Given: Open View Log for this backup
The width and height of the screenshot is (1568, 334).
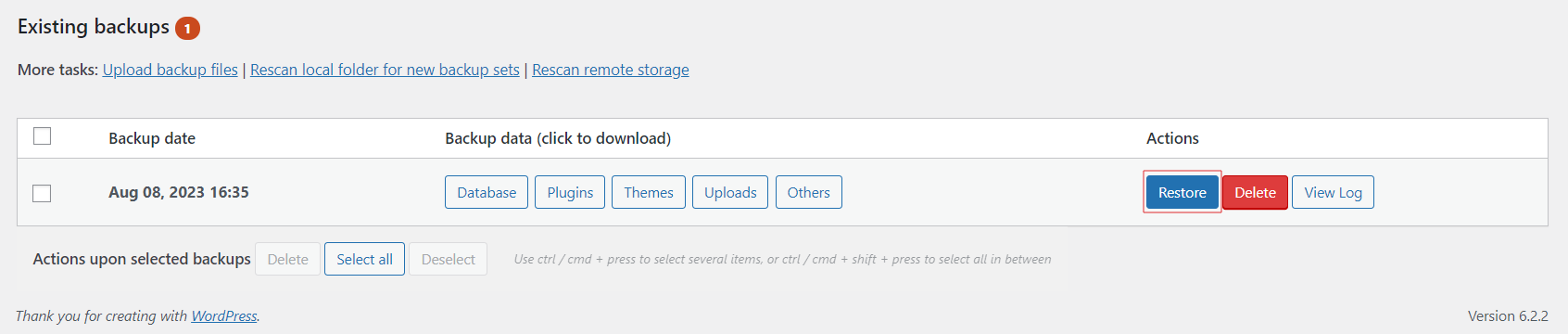Looking at the screenshot, I should tap(1333, 192).
